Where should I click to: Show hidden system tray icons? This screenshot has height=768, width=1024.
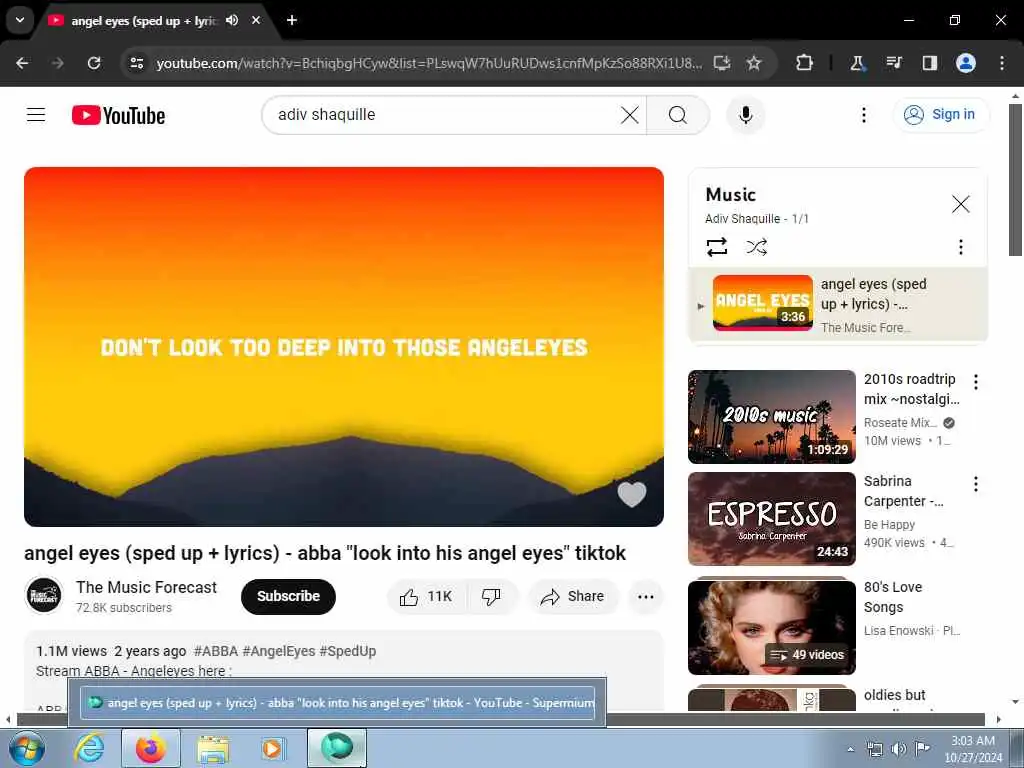coord(850,749)
